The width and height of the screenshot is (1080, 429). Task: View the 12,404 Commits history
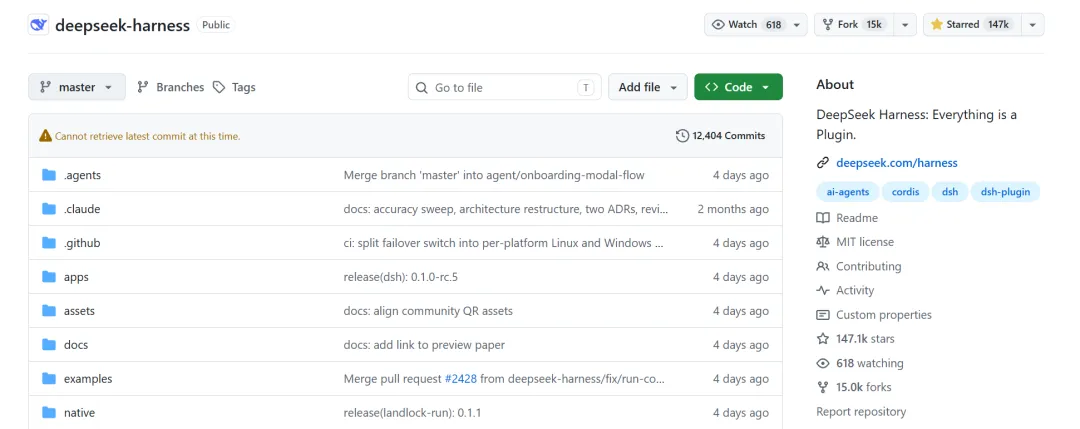(720, 136)
